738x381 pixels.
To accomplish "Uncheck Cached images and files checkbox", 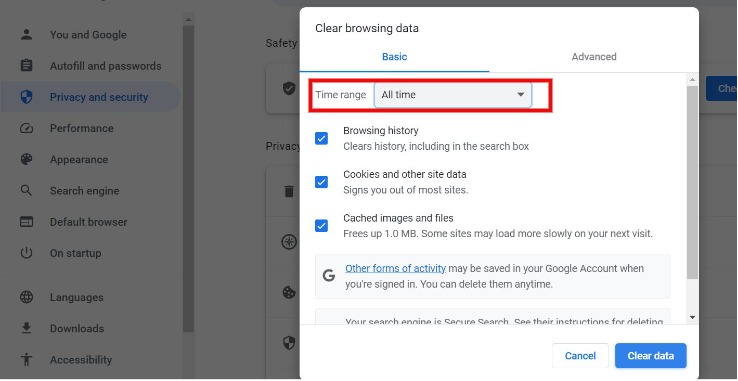I will [321, 226].
